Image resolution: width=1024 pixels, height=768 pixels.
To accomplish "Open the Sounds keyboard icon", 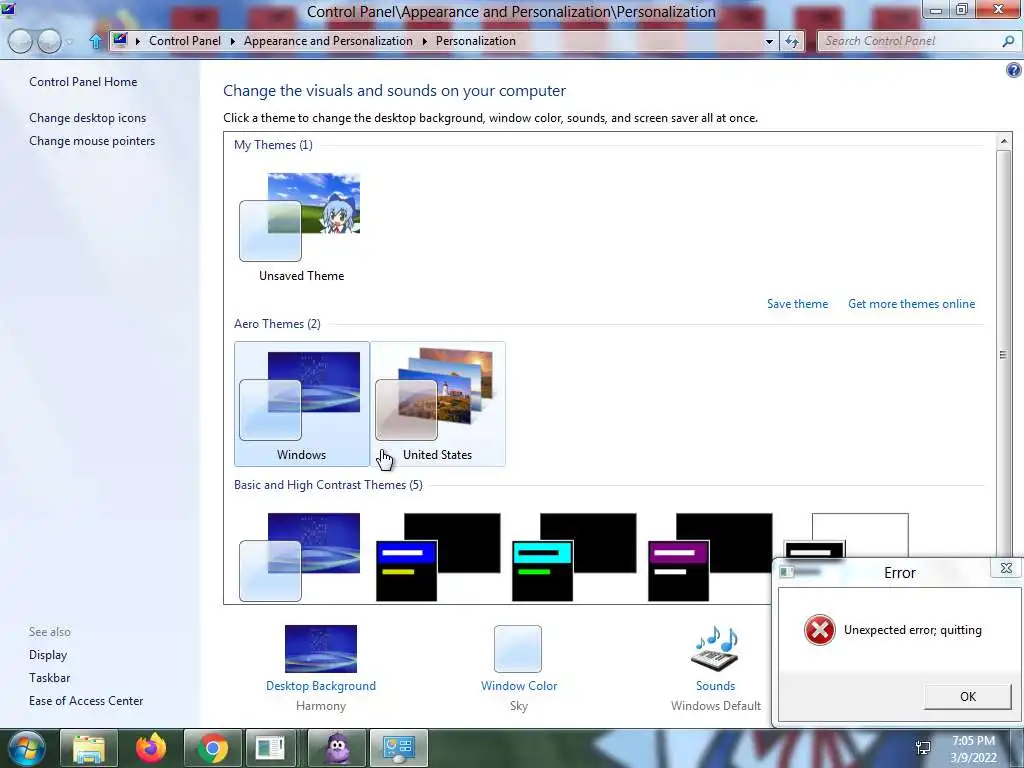I will pos(715,649).
